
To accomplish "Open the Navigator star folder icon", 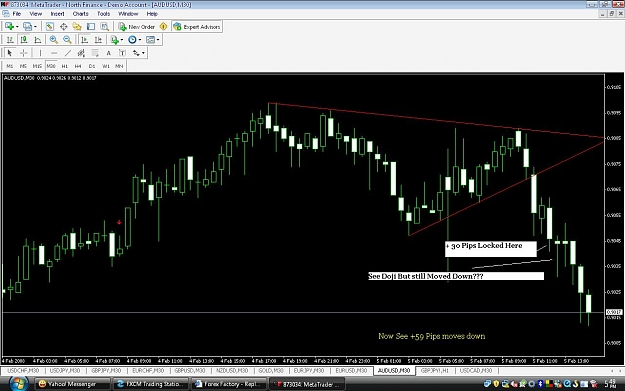I will tap(77, 26).
